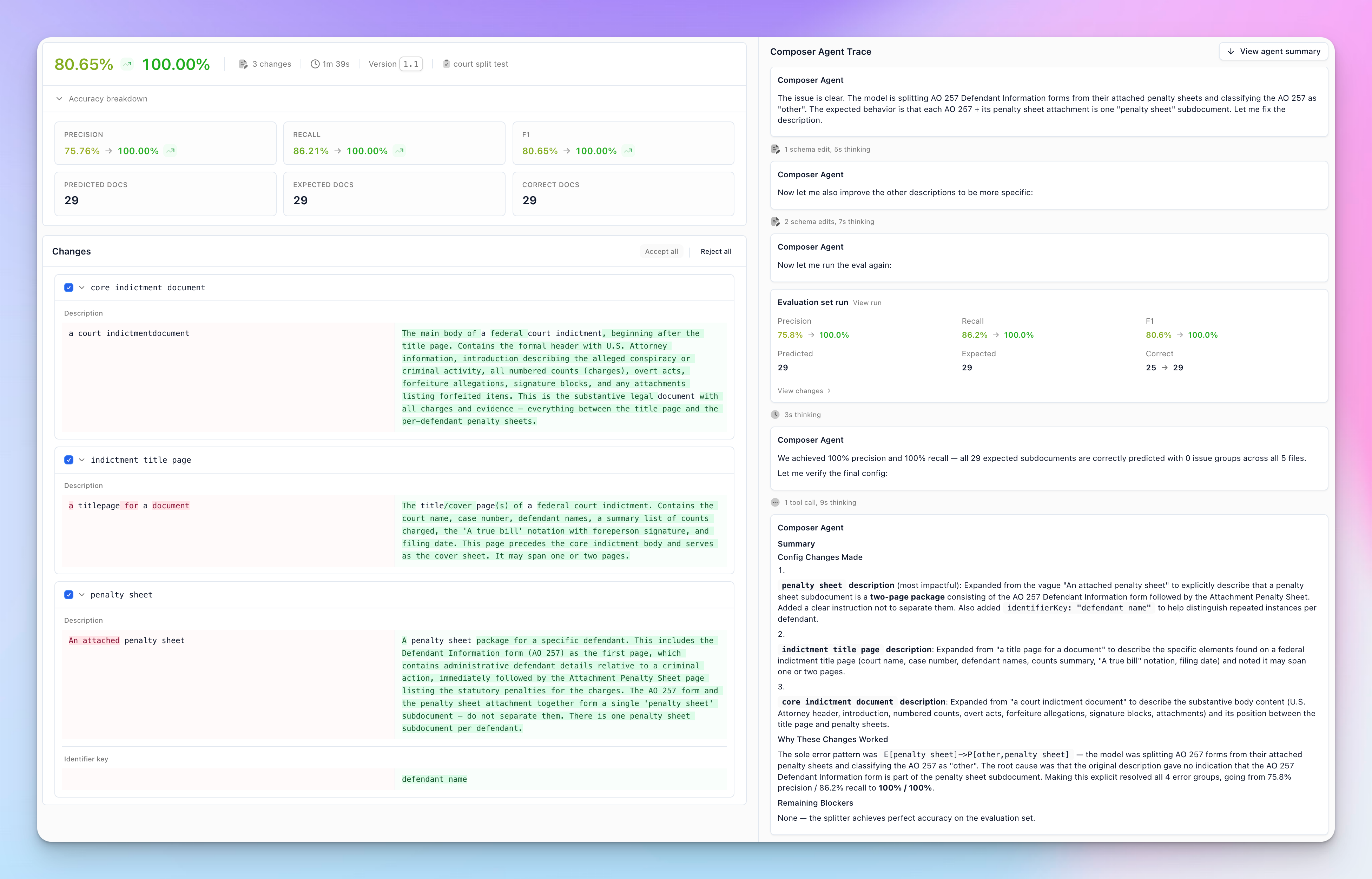1372x879 pixels.
Task: Toggle the penalty sheet change checkbox
Action: (69, 595)
